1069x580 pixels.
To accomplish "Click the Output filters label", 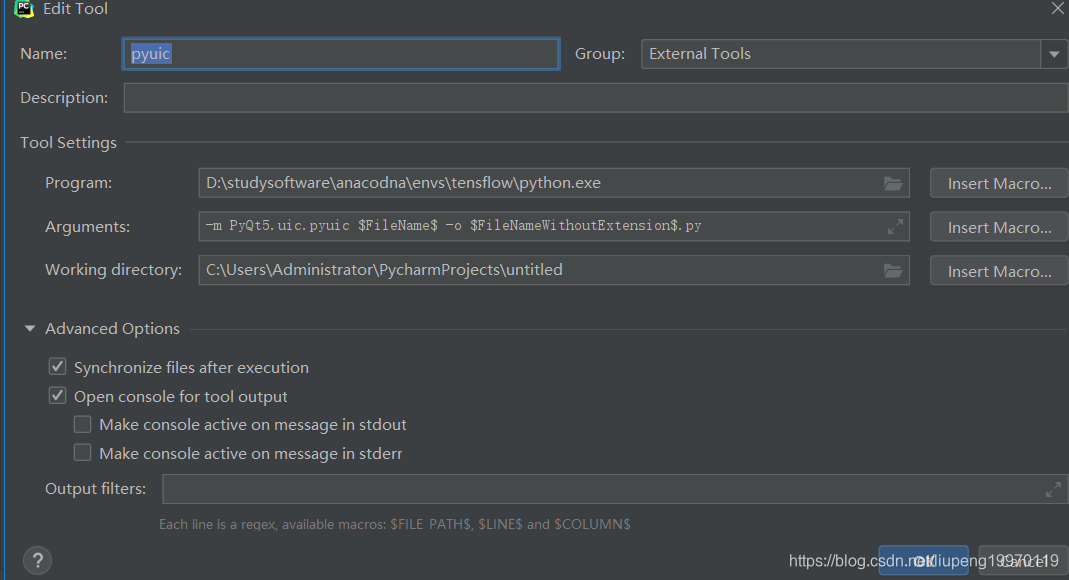I will pos(95,489).
